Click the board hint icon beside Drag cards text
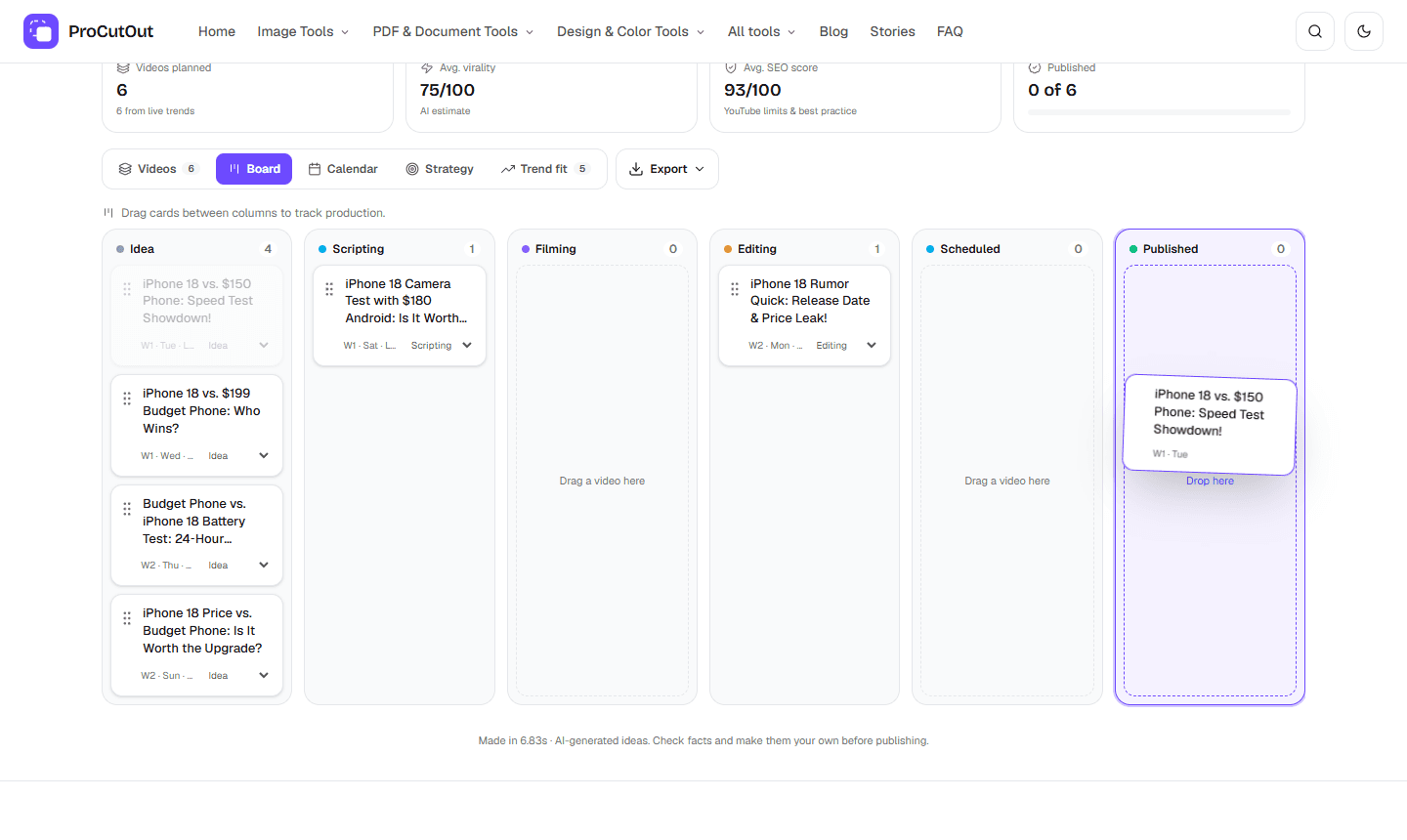 coord(108,212)
